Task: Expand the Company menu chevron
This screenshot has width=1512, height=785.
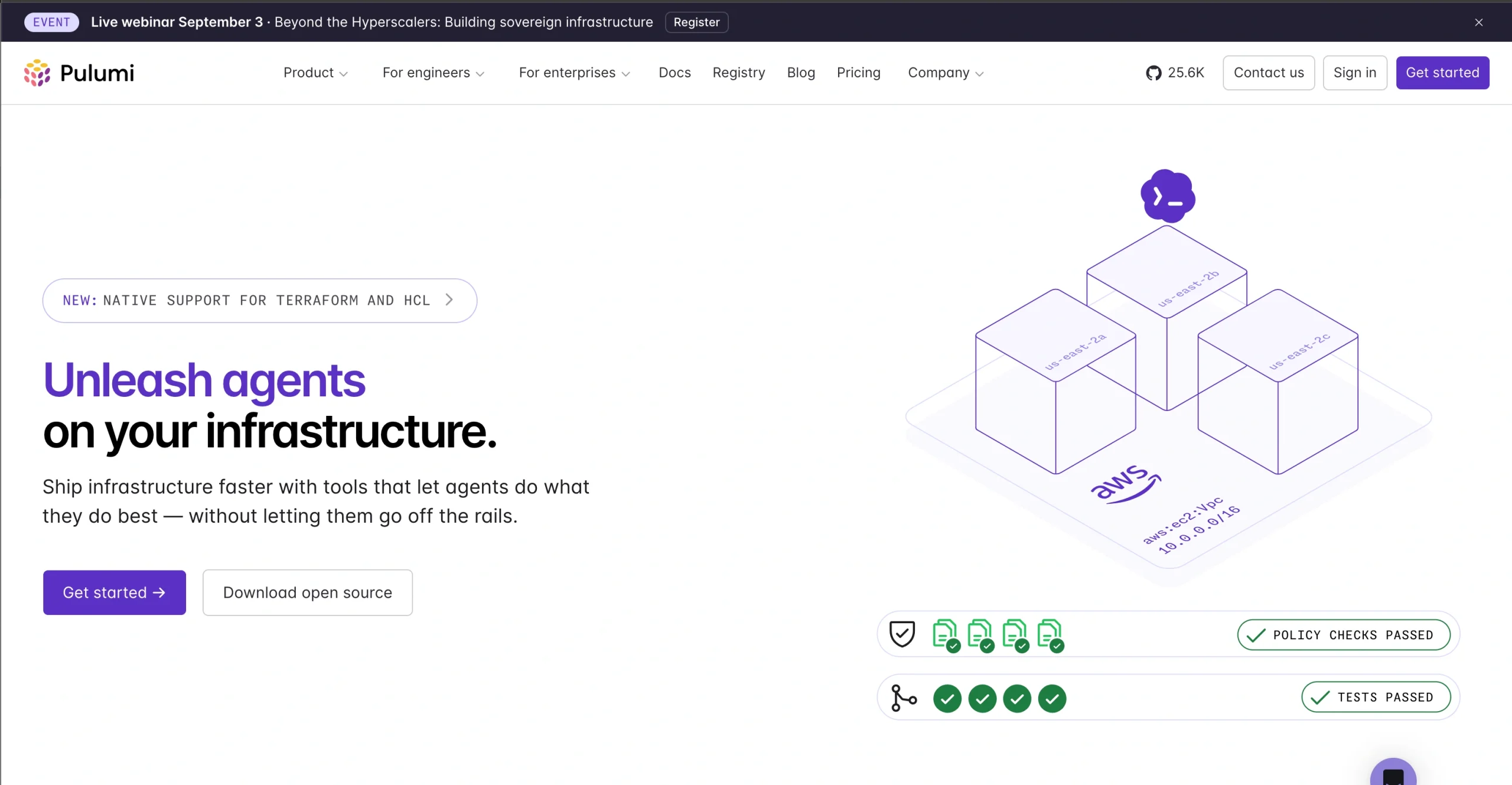Action: pos(979,74)
